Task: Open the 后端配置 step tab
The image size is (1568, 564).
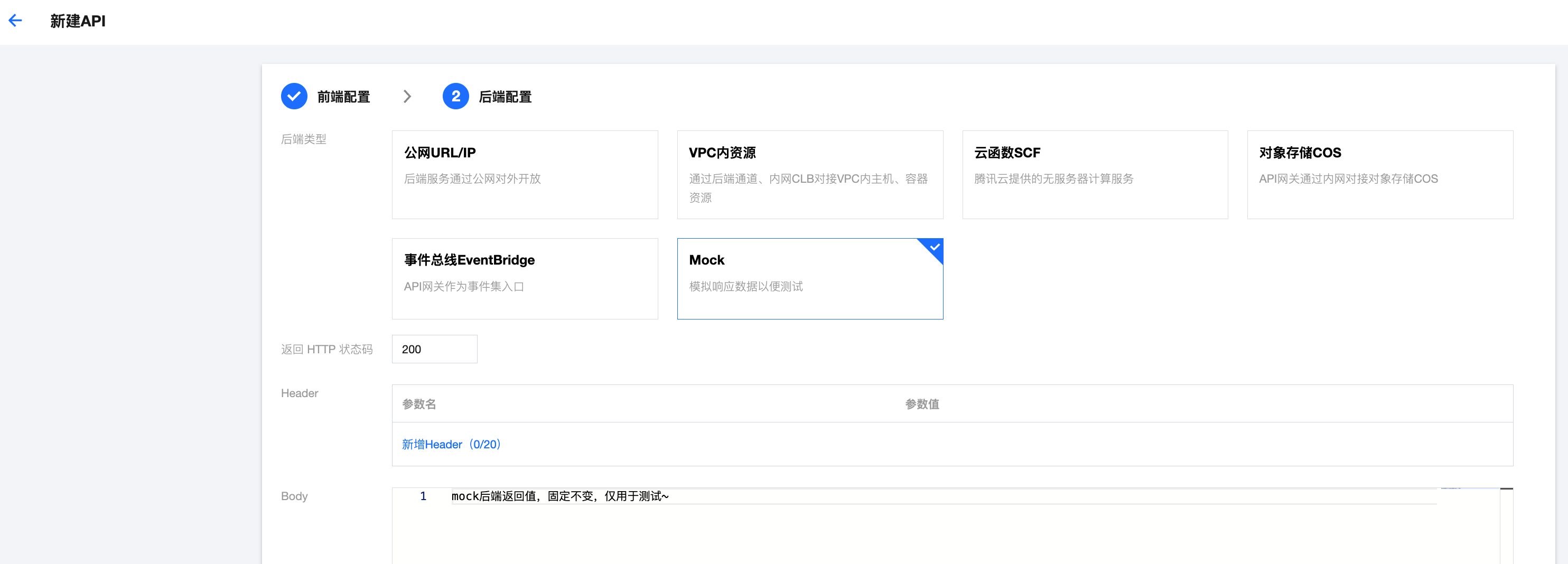Action: click(505, 97)
